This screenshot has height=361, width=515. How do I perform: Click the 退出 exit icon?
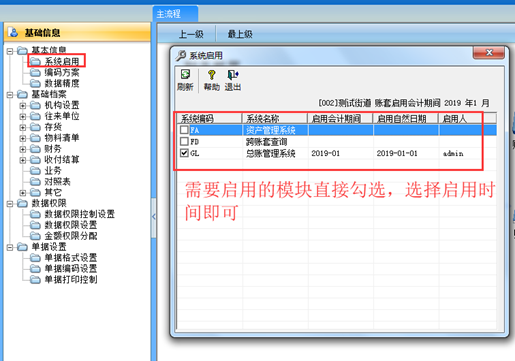point(233,74)
